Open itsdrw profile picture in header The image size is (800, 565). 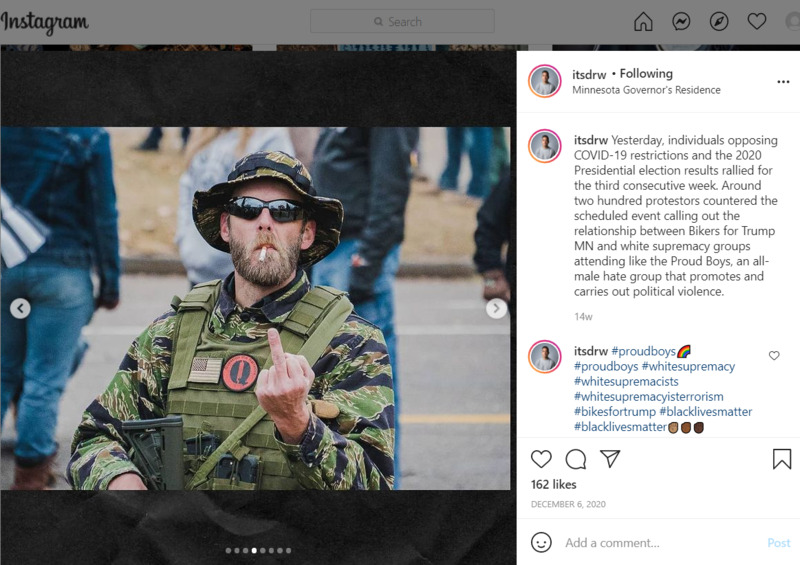tap(545, 81)
